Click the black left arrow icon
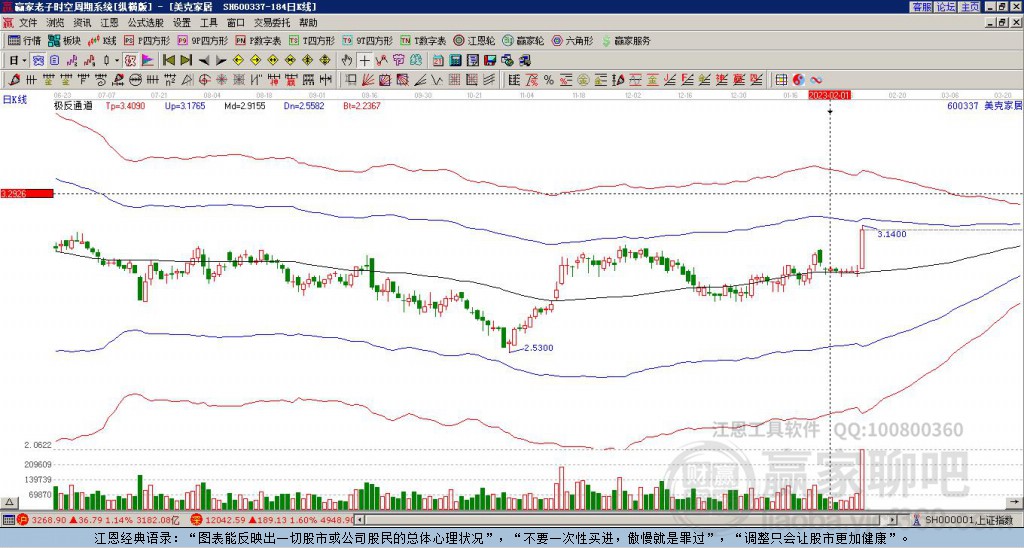 click(204, 61)
